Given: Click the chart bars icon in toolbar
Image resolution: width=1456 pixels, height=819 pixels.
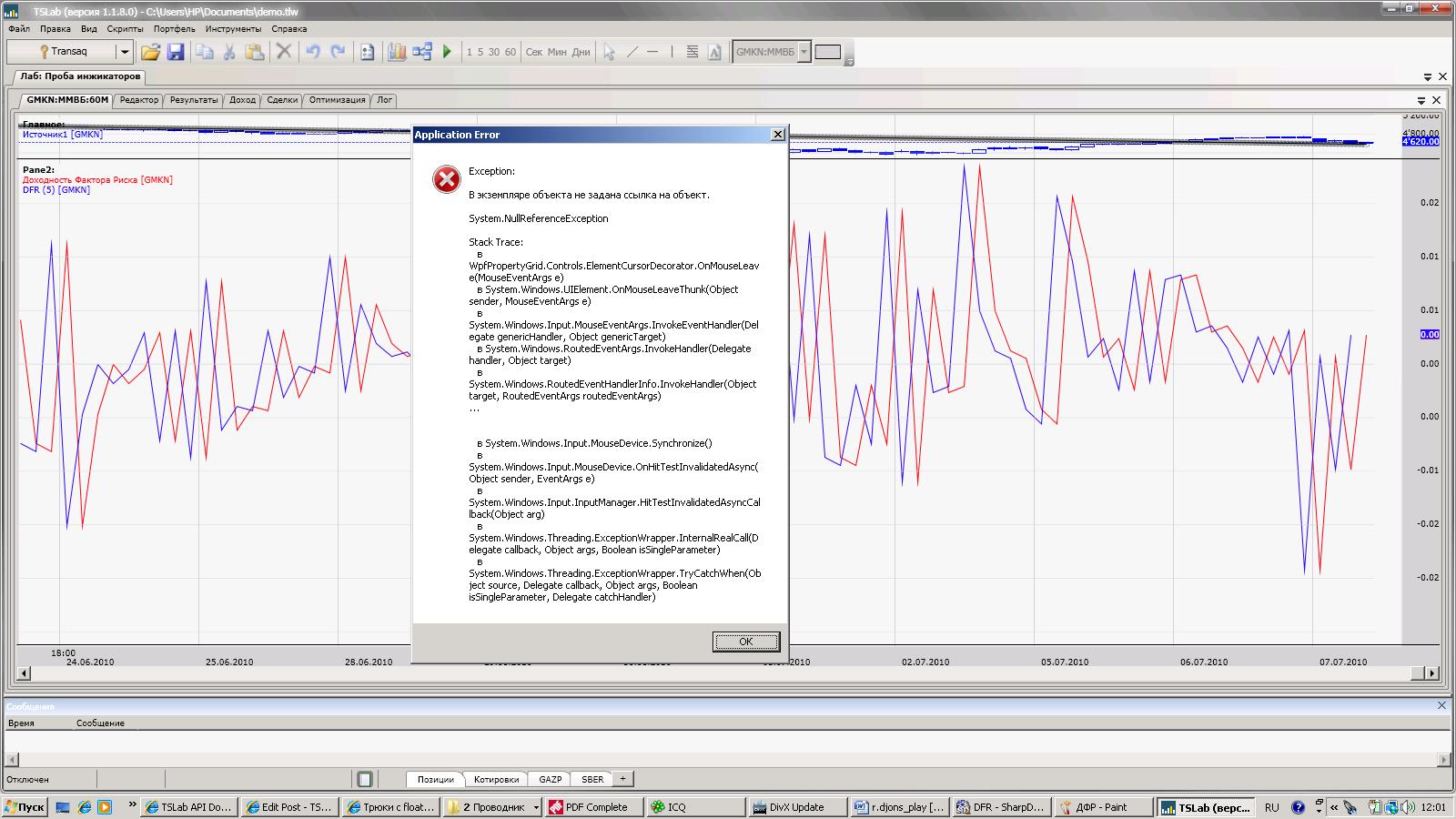Looking at the screenshot, I should tap(397, 52).
